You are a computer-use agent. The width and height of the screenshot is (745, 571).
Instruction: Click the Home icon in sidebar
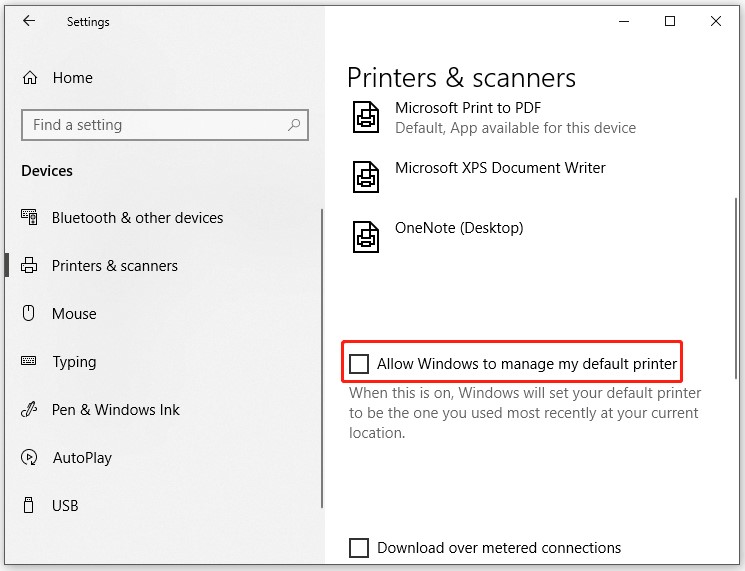(x=30, y=78)
